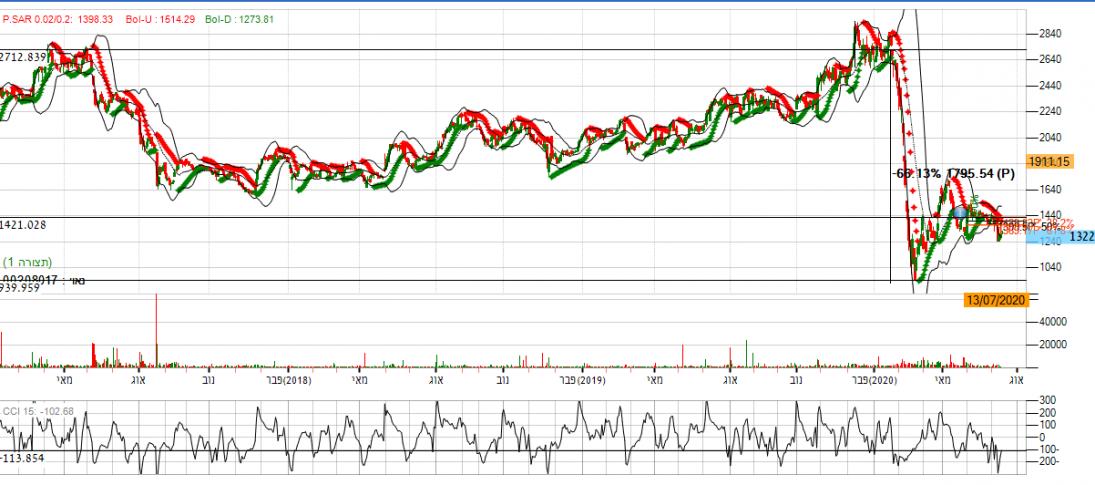Click the blue circle marker on the chart
The image size is (1095, 485).
(x=960, y=212)
